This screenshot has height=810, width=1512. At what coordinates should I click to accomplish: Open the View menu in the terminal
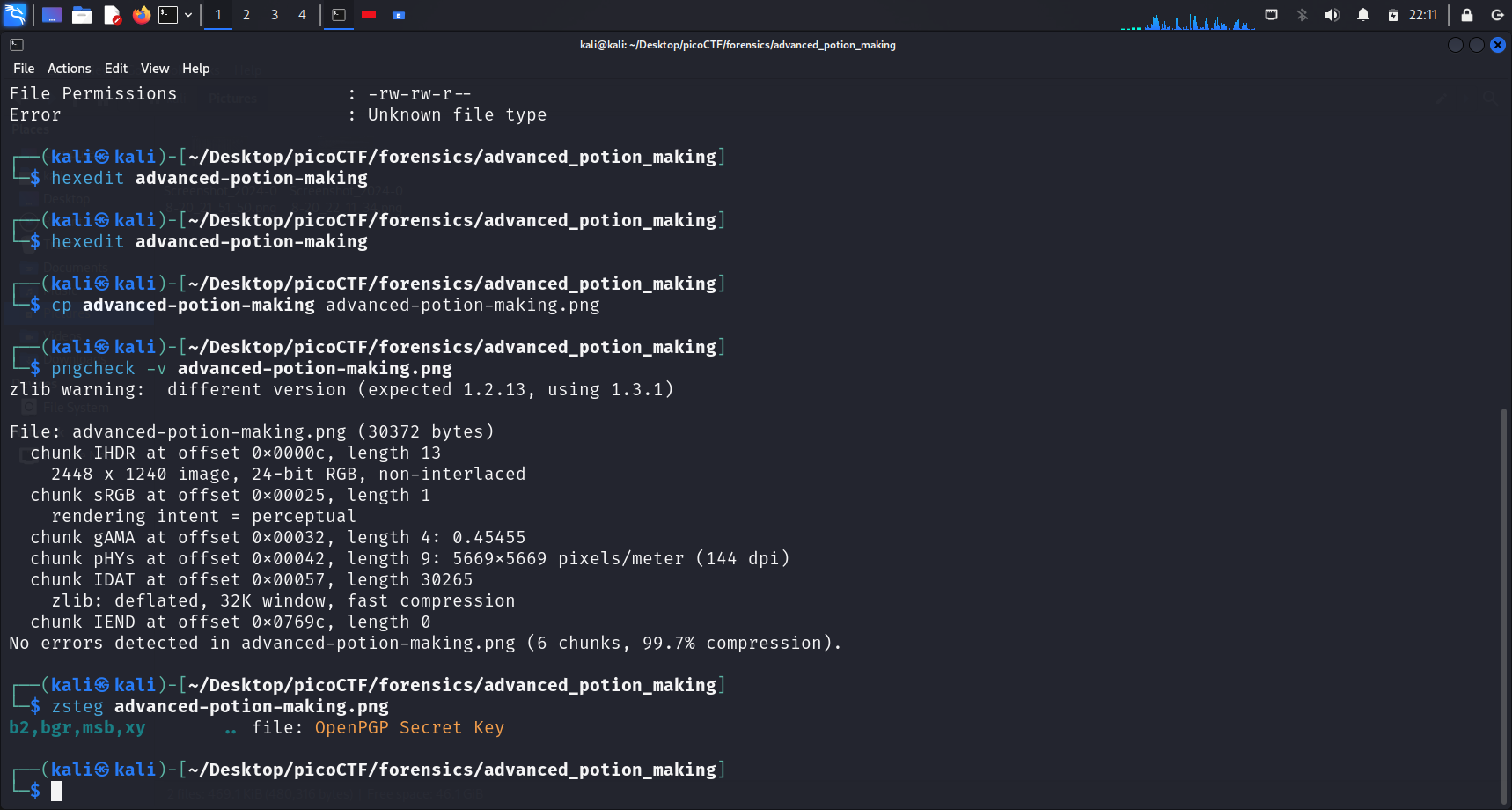pos(155,69)
